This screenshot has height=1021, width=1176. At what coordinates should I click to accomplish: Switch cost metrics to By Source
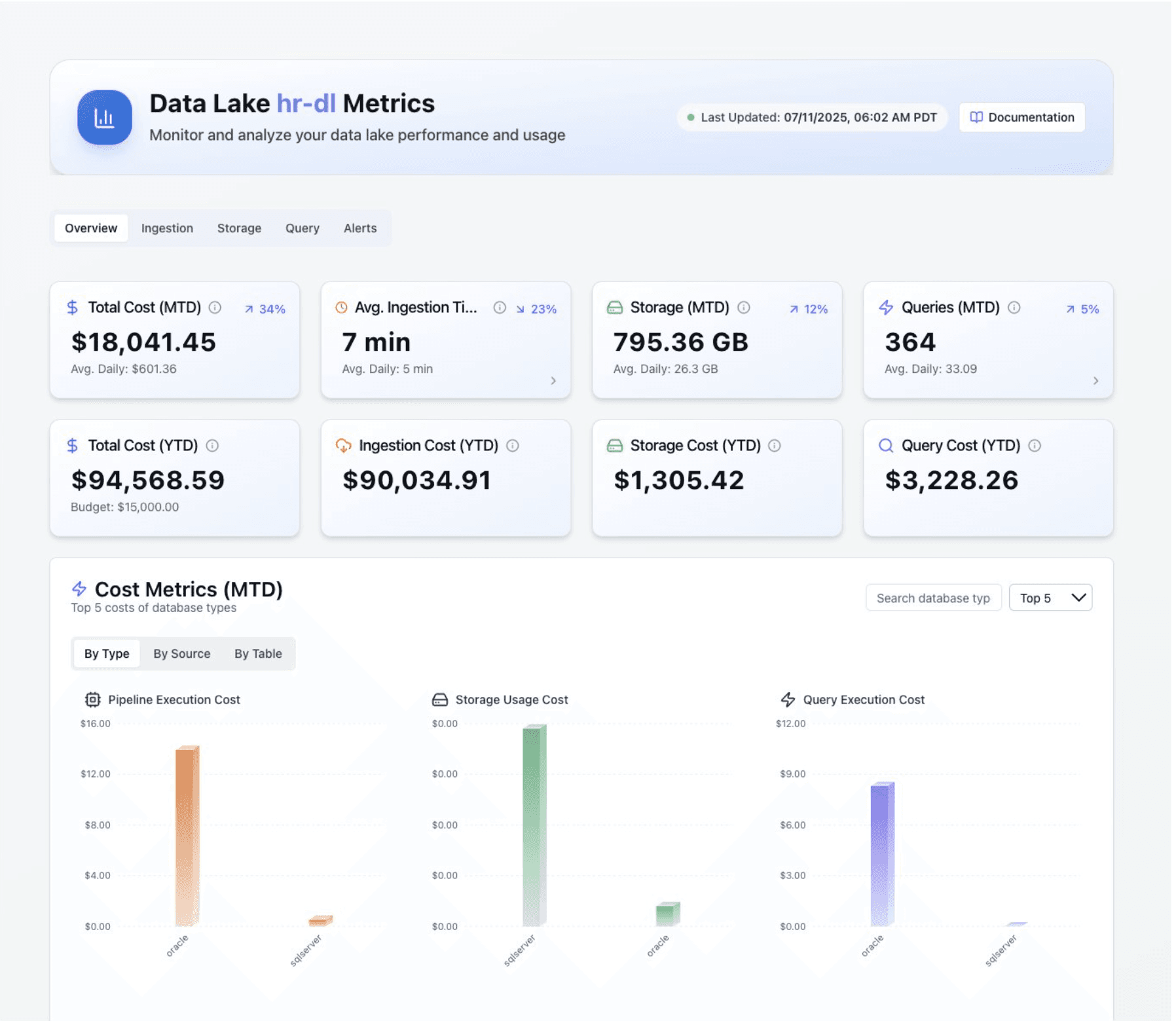pos(182,654)
